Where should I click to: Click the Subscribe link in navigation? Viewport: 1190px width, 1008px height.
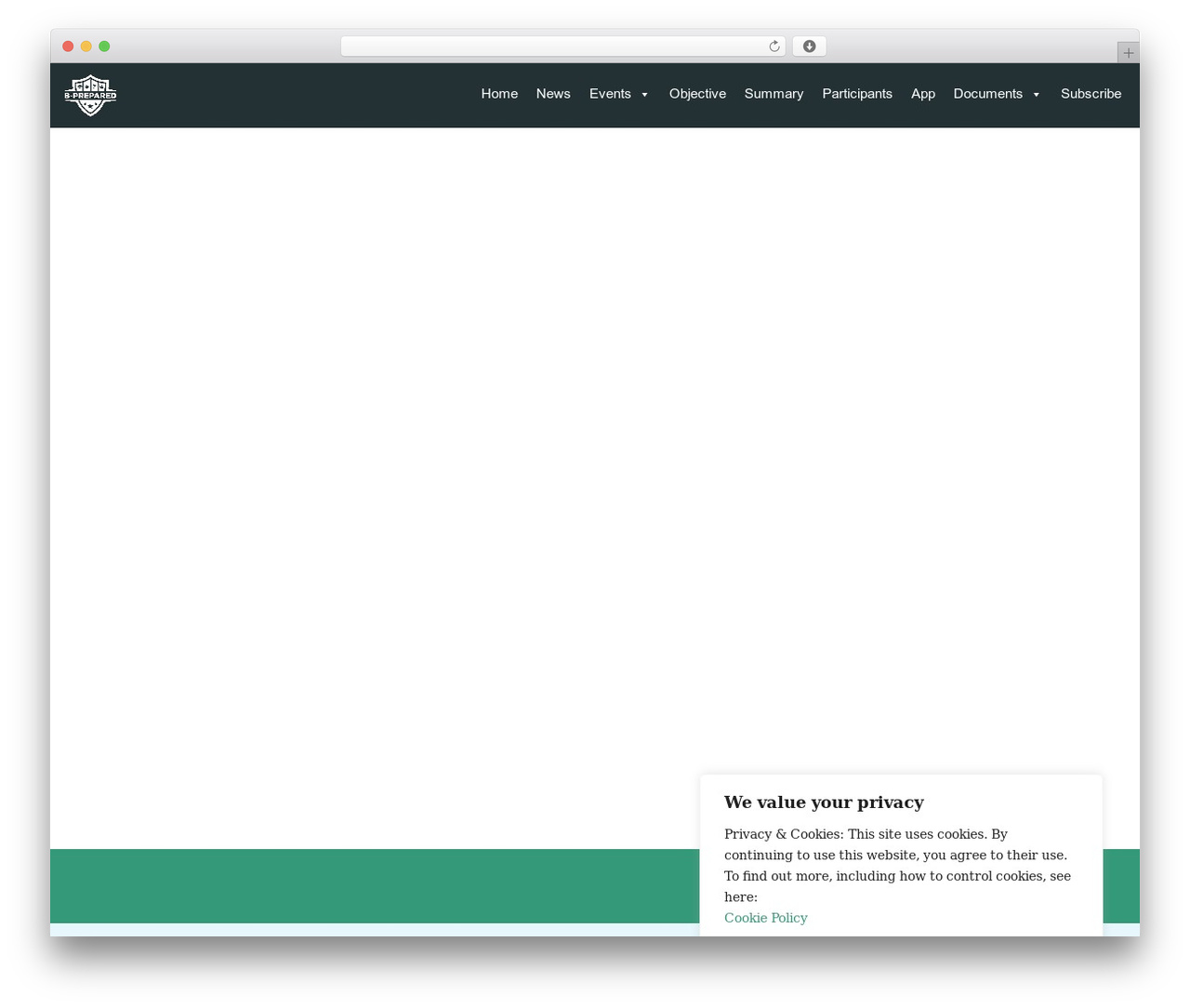click(1091, 94)
